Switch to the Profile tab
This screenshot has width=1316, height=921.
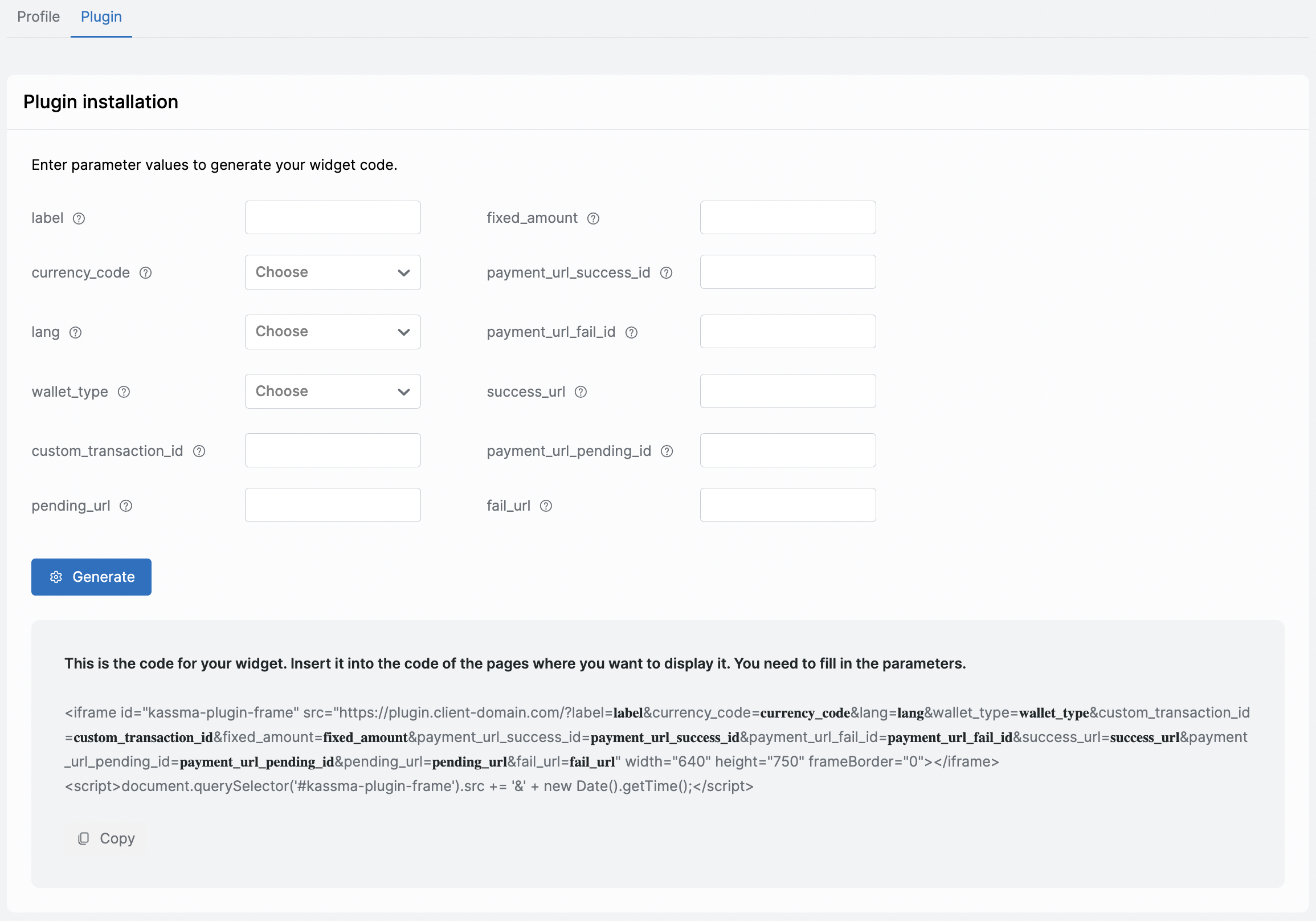(x=38, y=17)
